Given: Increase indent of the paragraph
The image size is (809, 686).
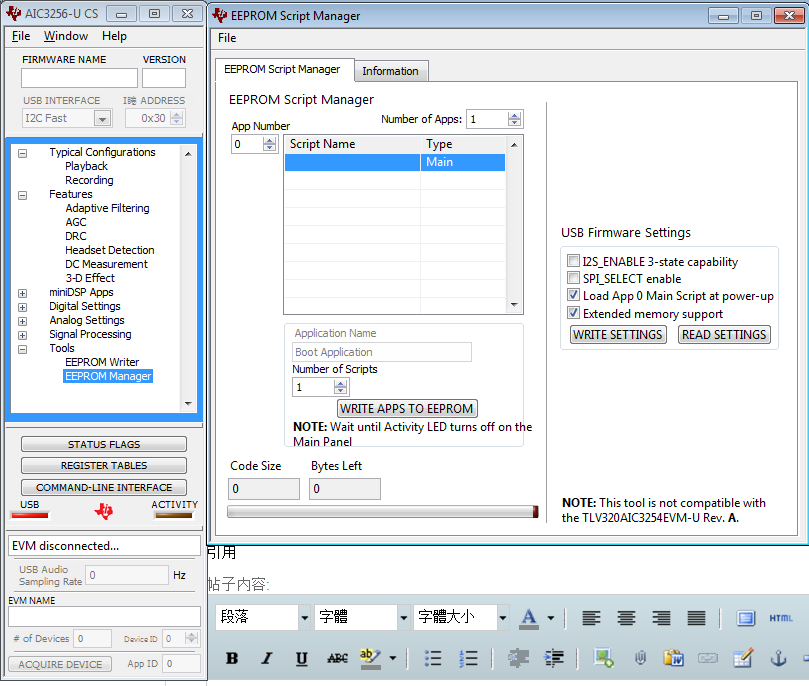Looking at the screenshot, I should pos(554,658).
